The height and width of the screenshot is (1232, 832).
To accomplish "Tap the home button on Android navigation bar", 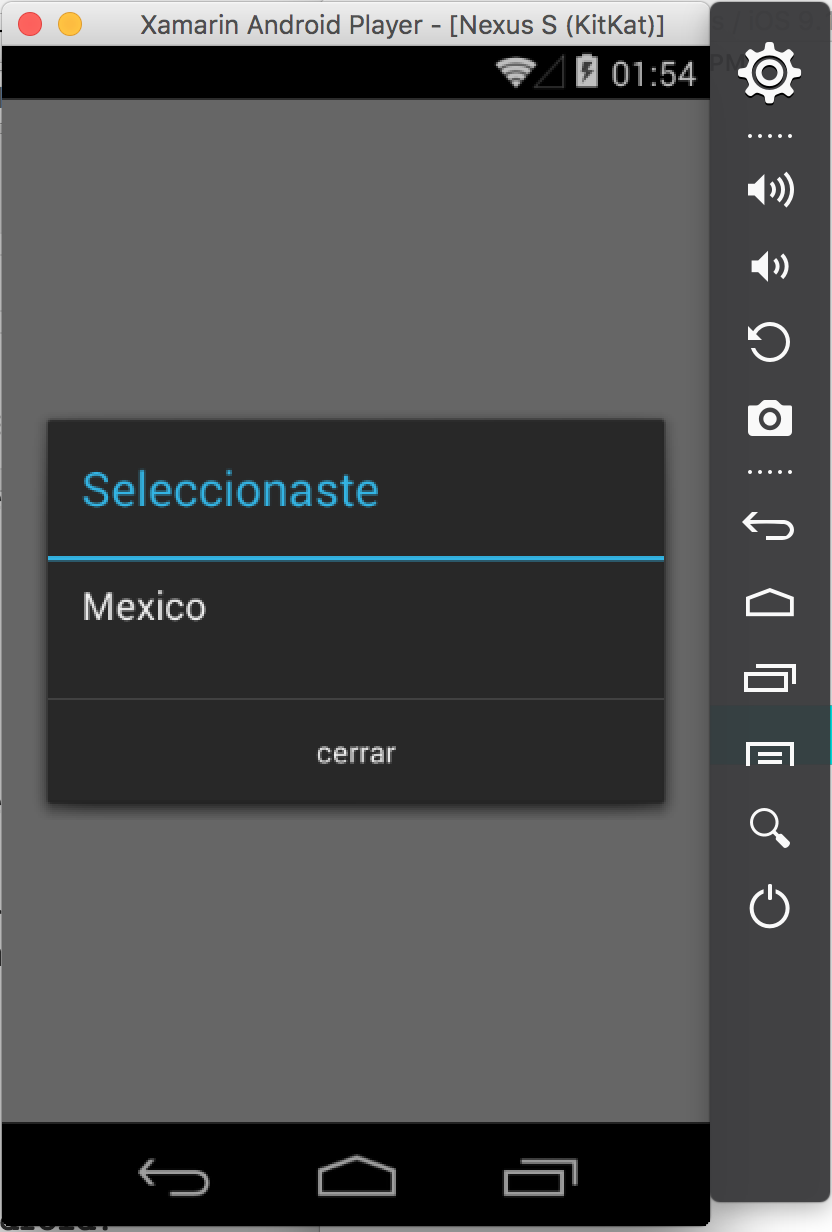I will [x=356, y=1176].
